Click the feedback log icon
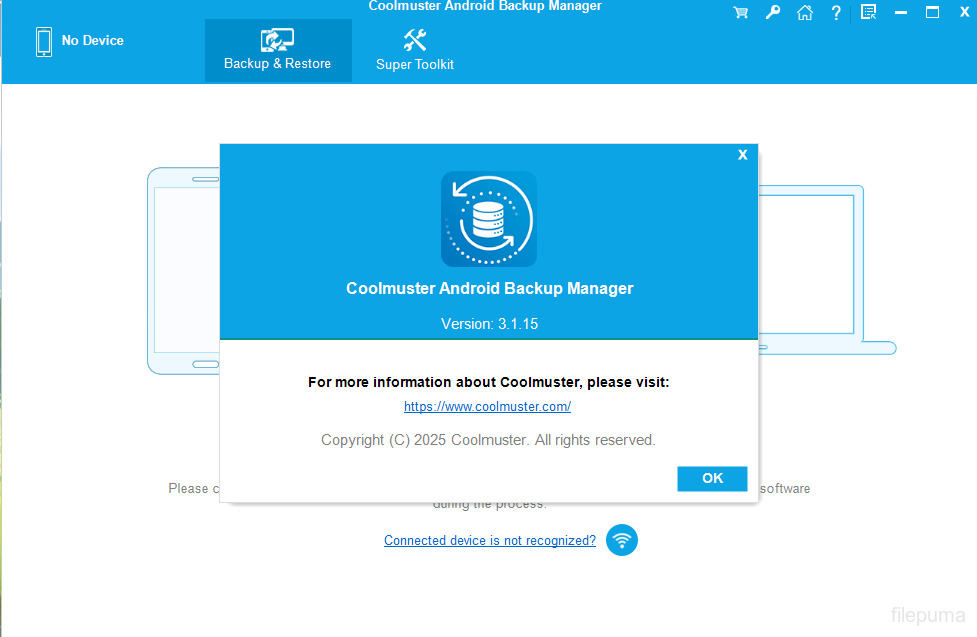The width and height of the screenshot is (977, 637). click(x=868, y=12)
